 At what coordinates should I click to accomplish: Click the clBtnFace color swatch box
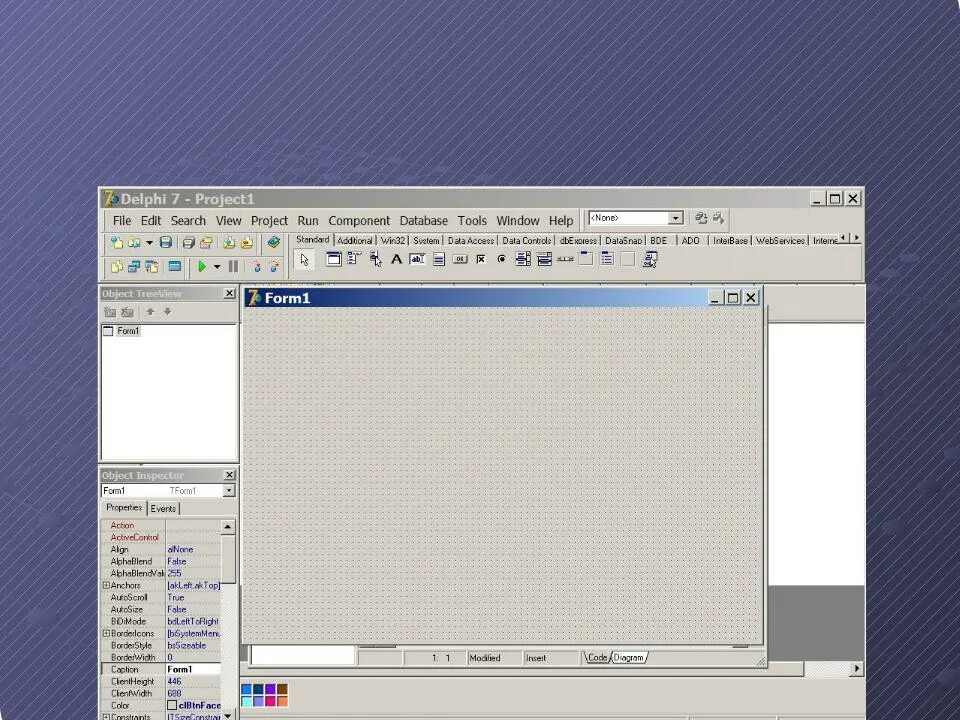coord(172,705)
